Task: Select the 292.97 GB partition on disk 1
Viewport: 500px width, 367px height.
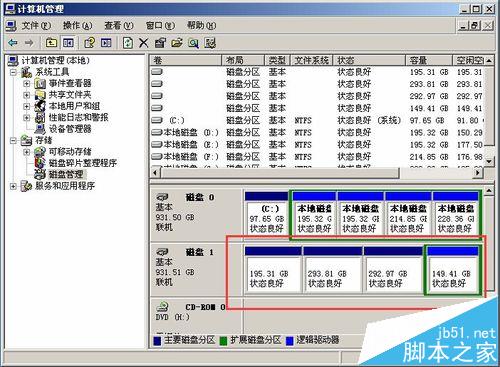Action: tap(393, 269)
